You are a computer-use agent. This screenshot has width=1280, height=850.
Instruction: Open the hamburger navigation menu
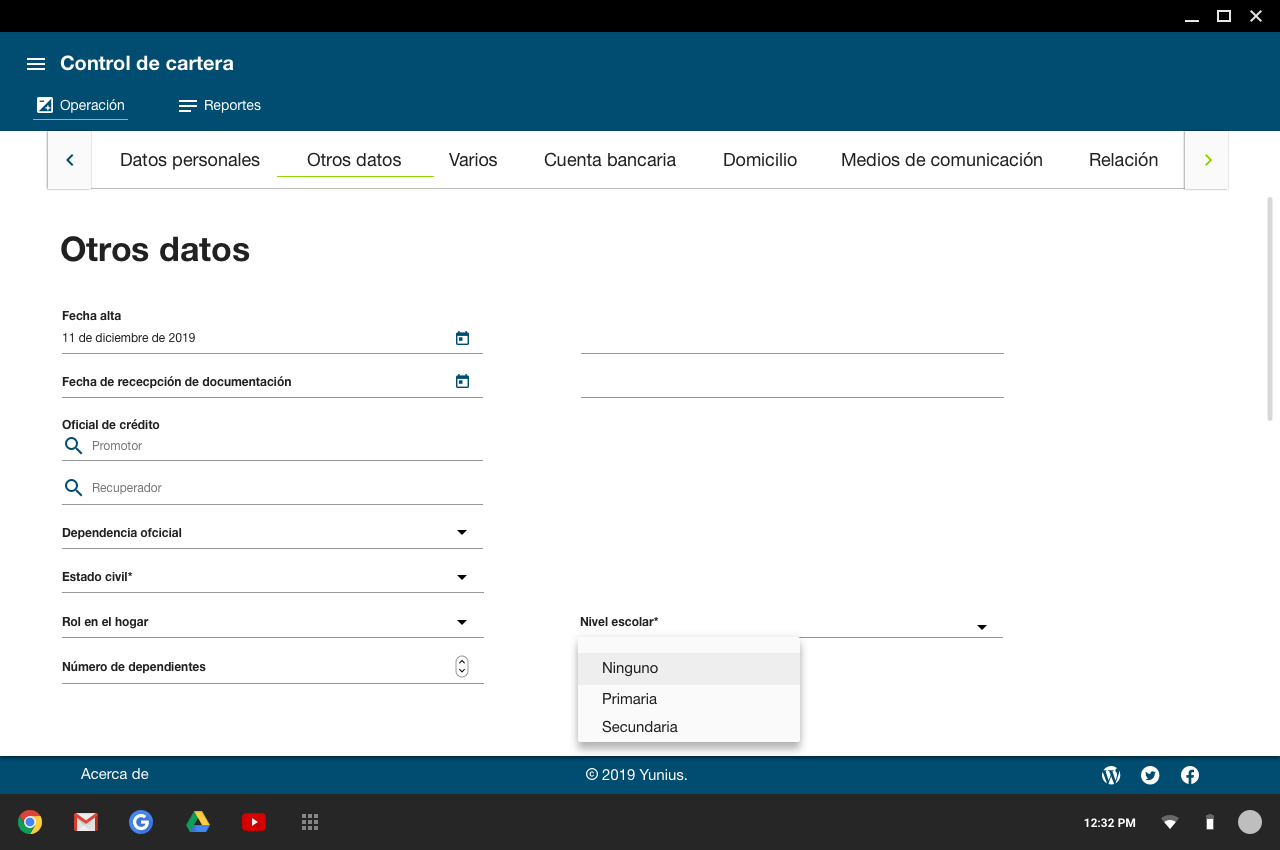tap(36, 64)
